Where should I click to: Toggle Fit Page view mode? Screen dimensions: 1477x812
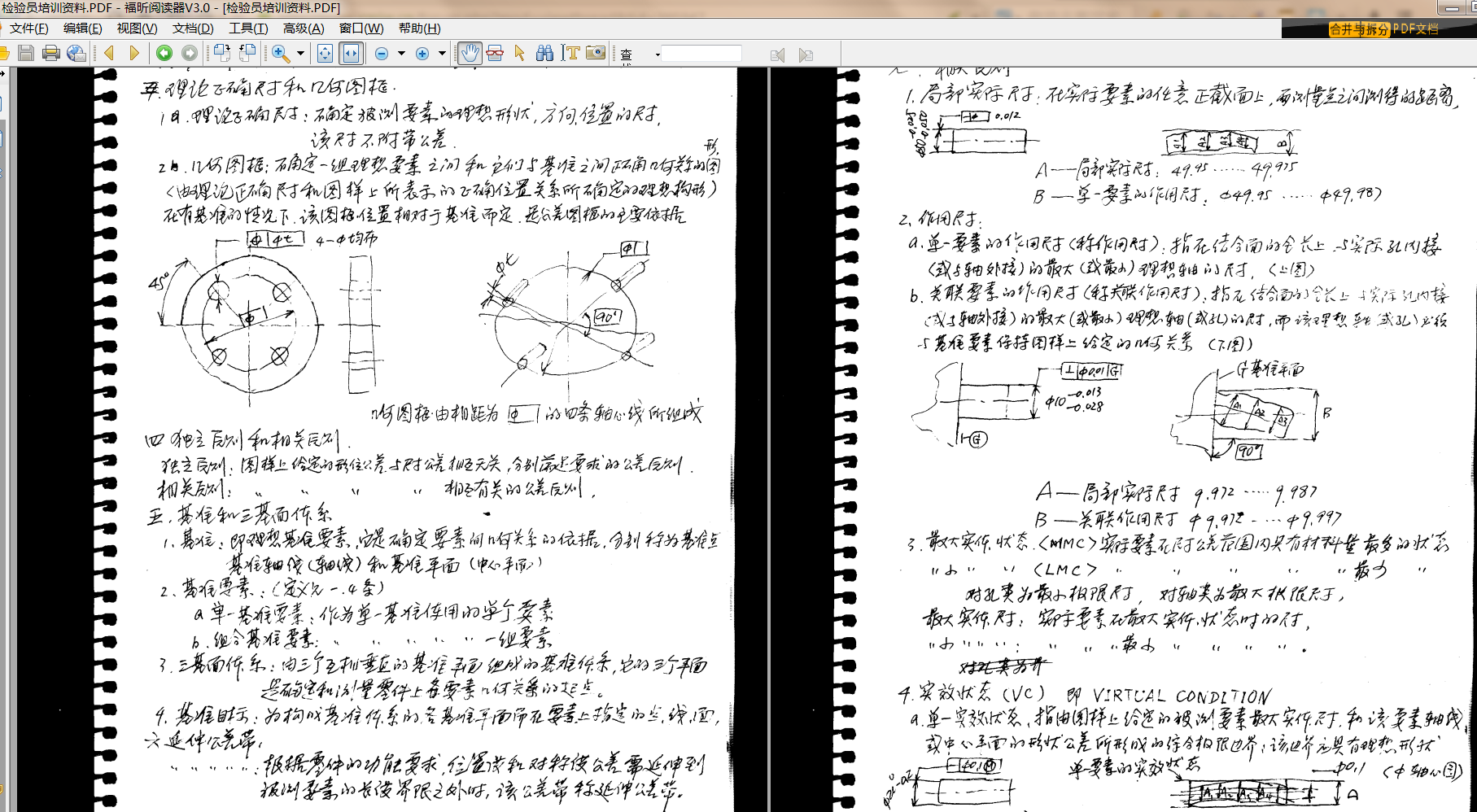[x=325, y=54]
